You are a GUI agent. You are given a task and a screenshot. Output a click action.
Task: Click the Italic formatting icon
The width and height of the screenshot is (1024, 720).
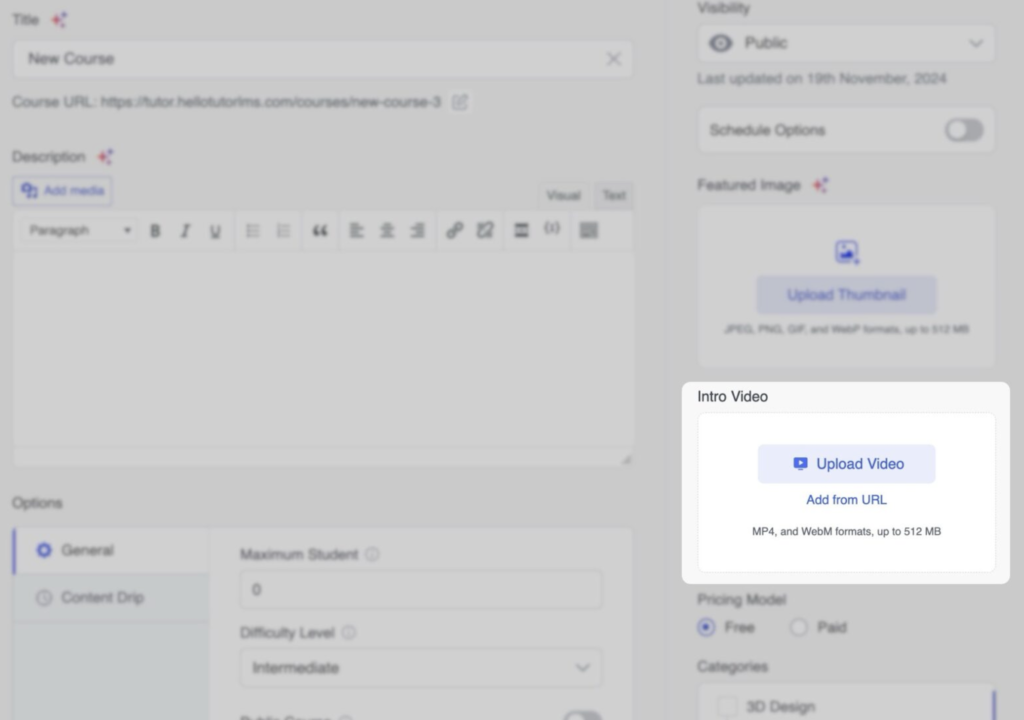pos(185,231)
